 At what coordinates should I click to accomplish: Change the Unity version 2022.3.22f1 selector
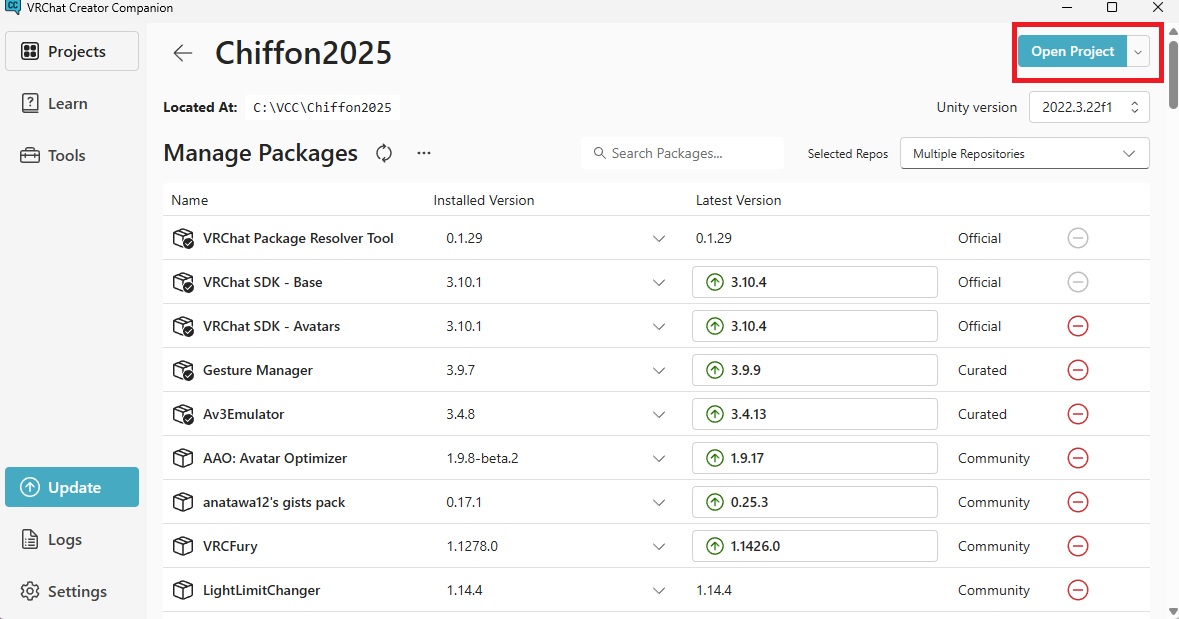(x=1089, y=108)
